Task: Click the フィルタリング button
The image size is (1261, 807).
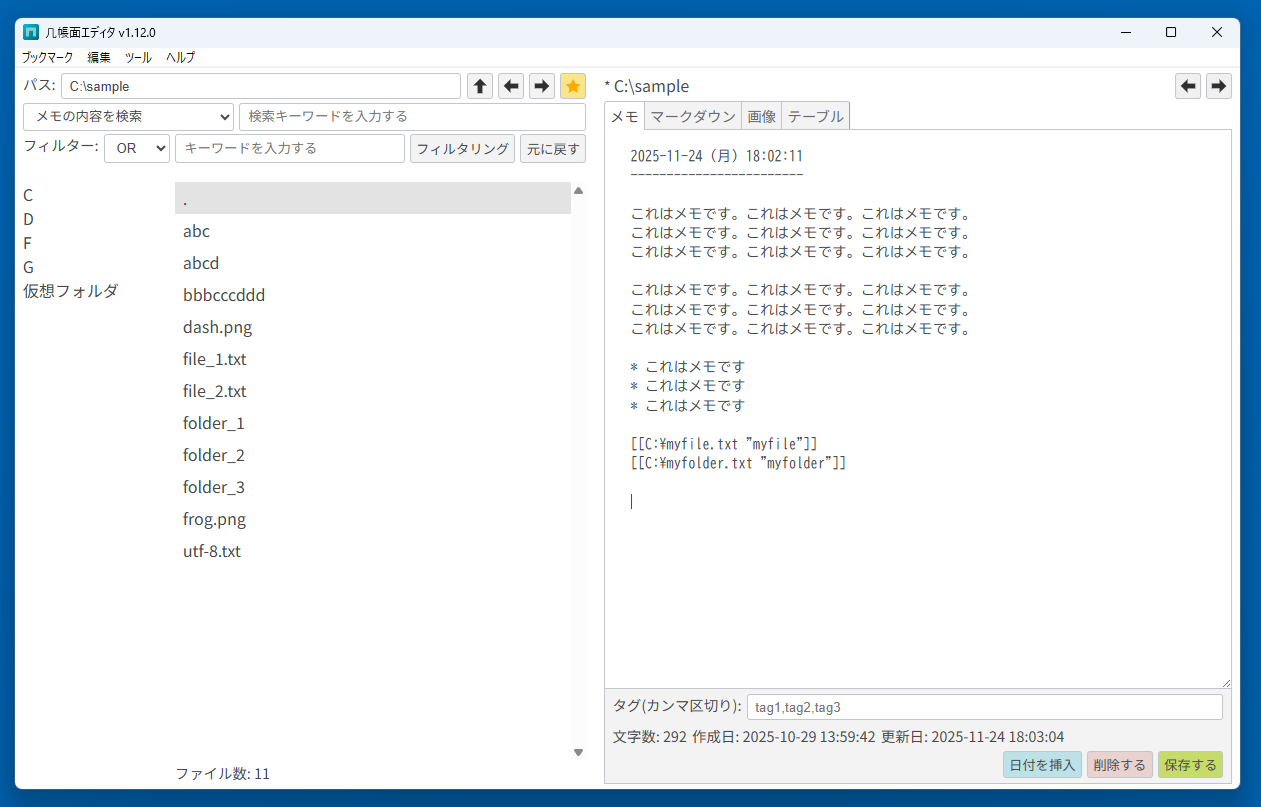Action: click(462, 148)
